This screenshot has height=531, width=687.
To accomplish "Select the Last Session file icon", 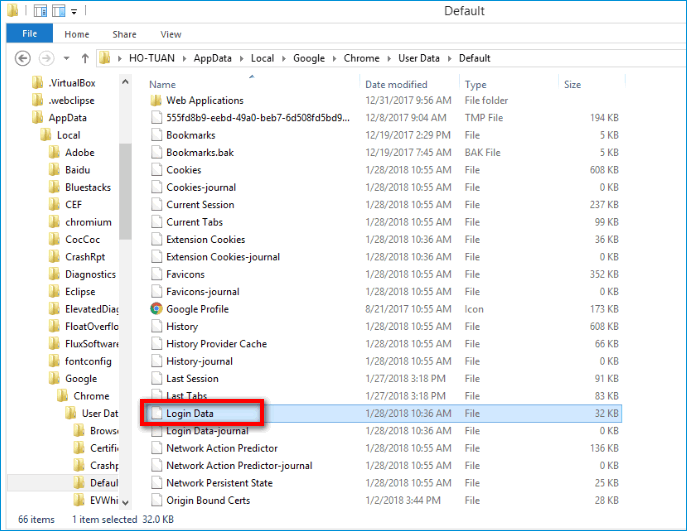I will pos(156,379).
